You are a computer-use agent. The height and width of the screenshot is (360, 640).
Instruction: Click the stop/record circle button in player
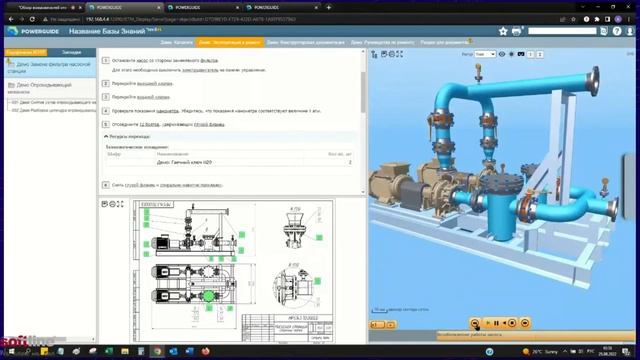pos(512,323)
